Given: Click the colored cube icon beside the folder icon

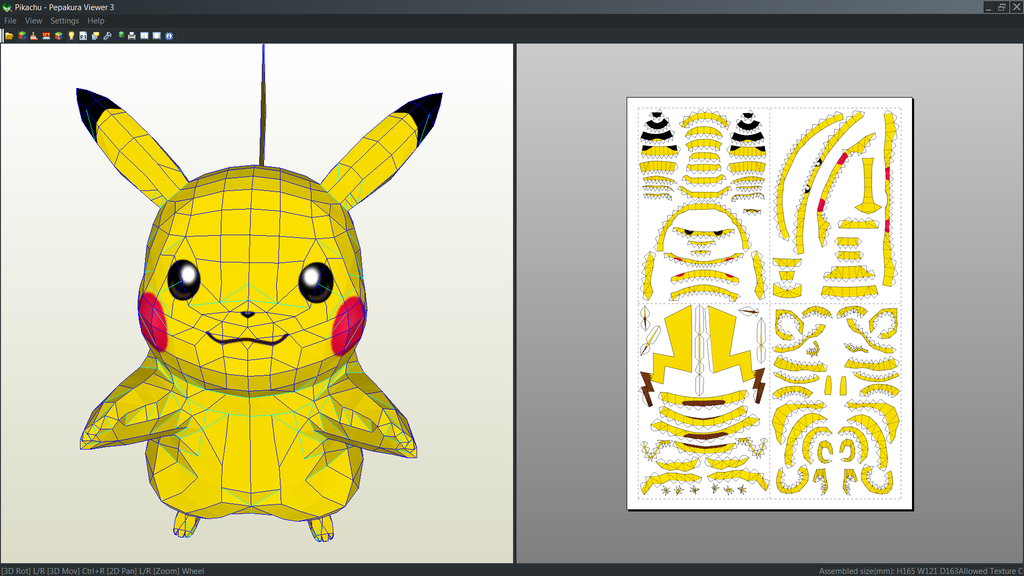Looking at the screenshot, I should point(22,36).
